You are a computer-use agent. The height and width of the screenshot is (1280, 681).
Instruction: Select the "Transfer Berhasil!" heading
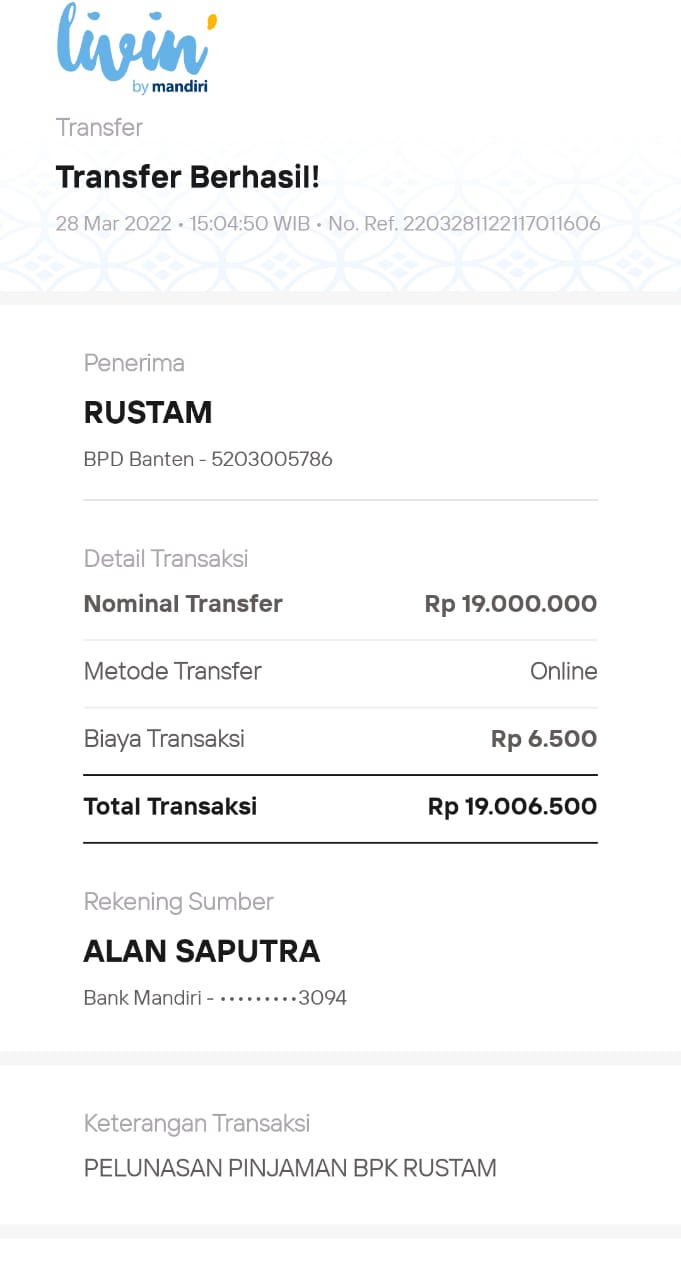pyautogui.click(x=188, y=177)
